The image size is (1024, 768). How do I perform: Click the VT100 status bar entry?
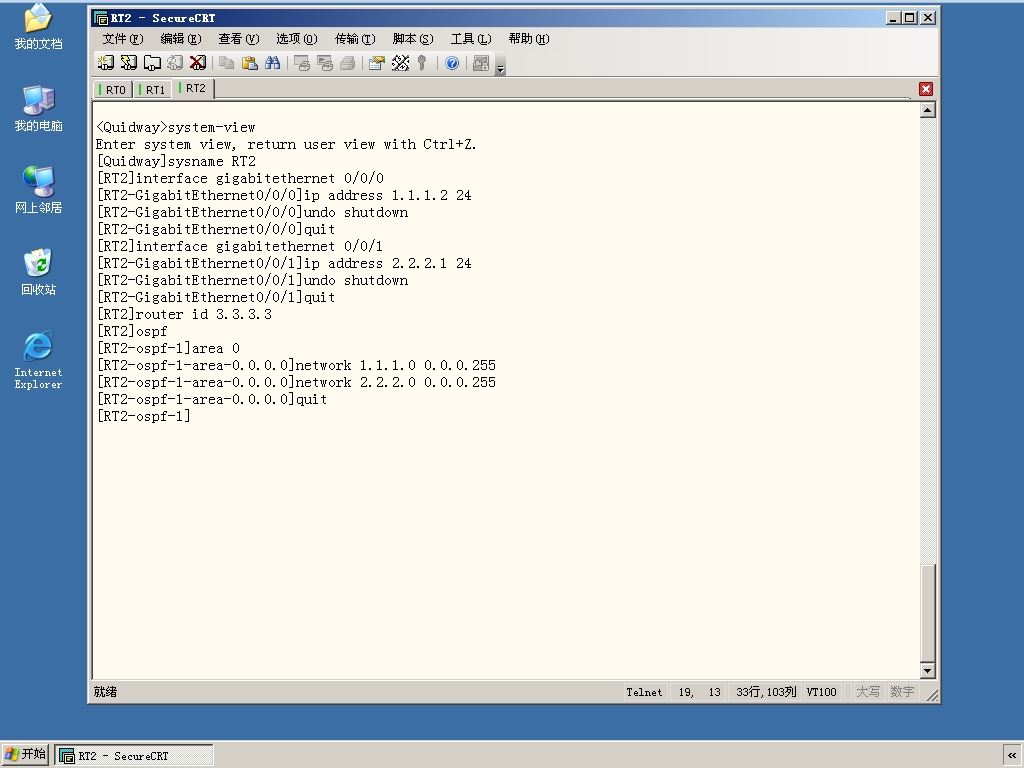point(821,692)
